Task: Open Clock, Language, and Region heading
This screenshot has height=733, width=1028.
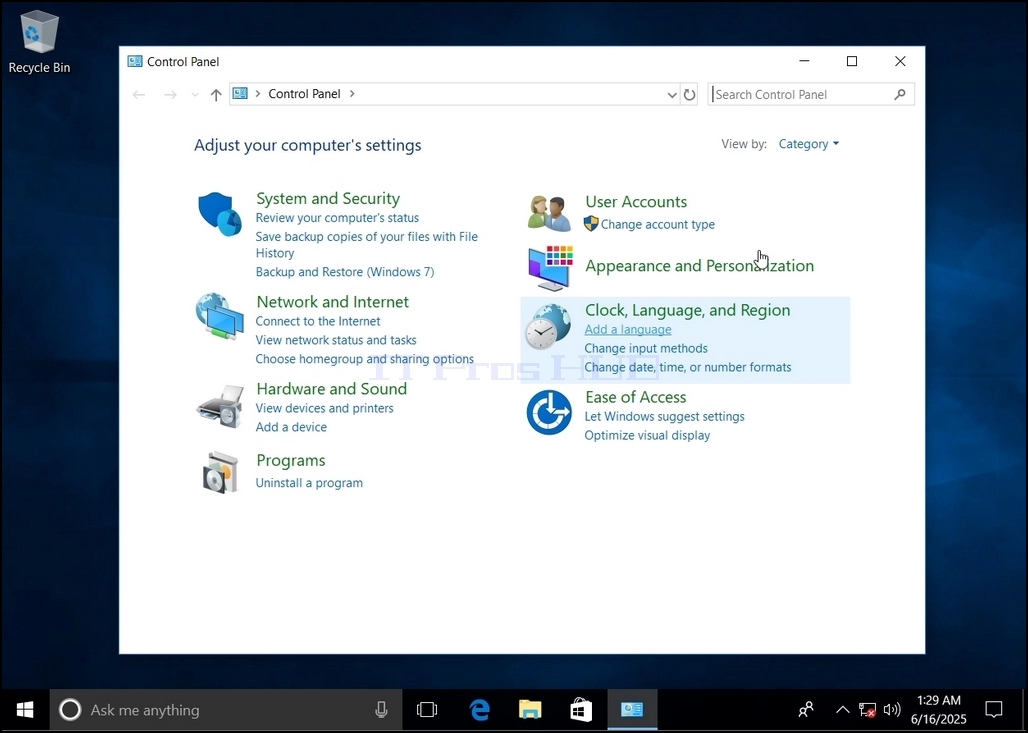Action: (x=687, y=310)
